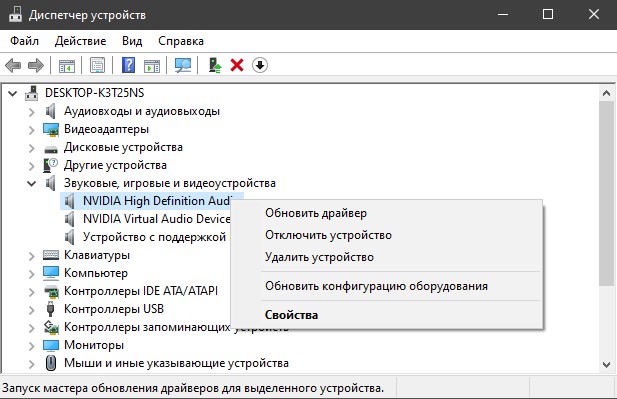This screenshot has height=399, width=617.
Task: Expand the Мониторы node
Action: (32, 346)
